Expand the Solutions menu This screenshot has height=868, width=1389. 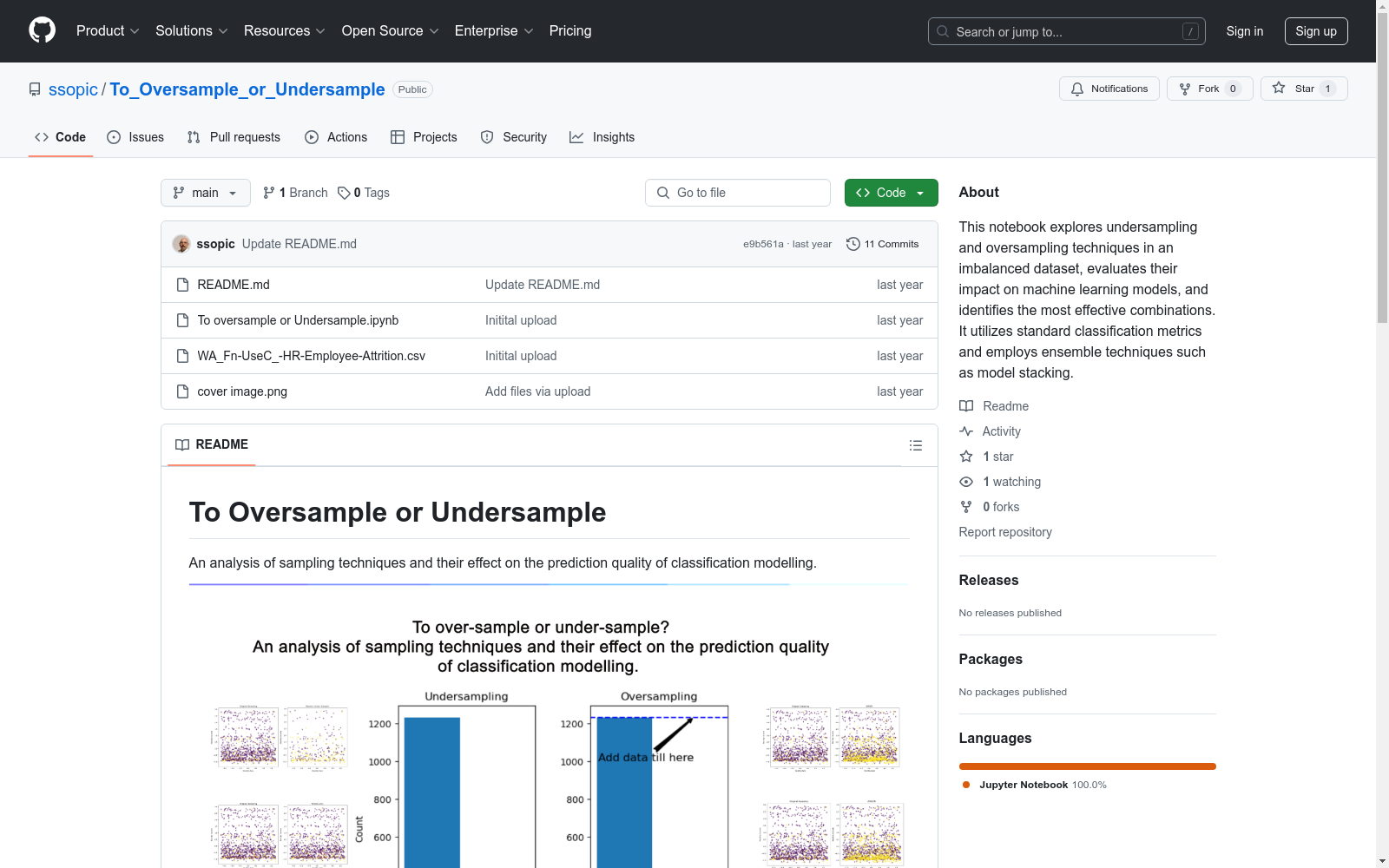(x=192, y=30)
